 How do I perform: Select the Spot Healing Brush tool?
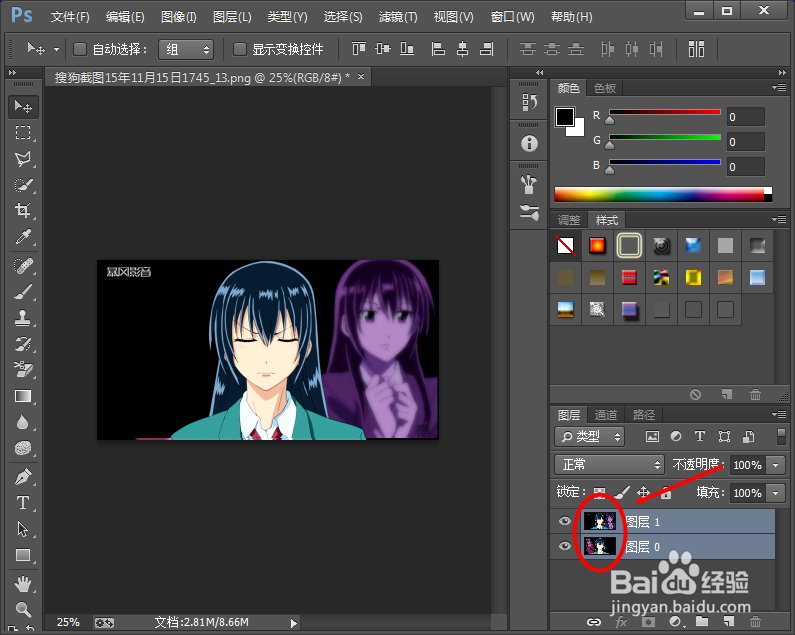click(23, 266)
